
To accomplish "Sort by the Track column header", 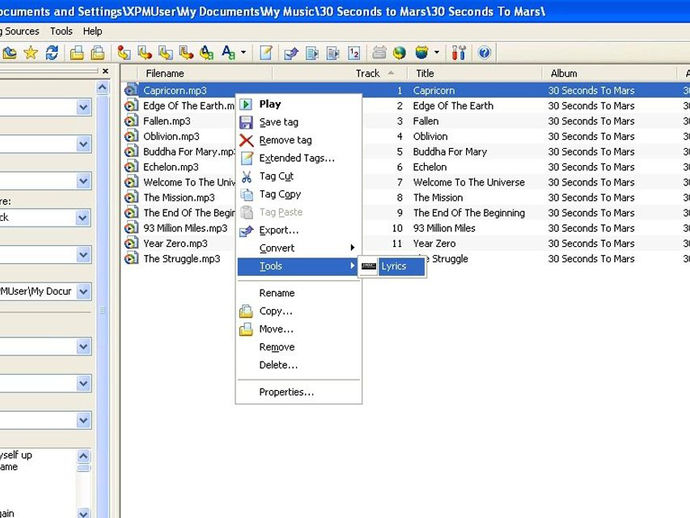I will coord(339,73).
